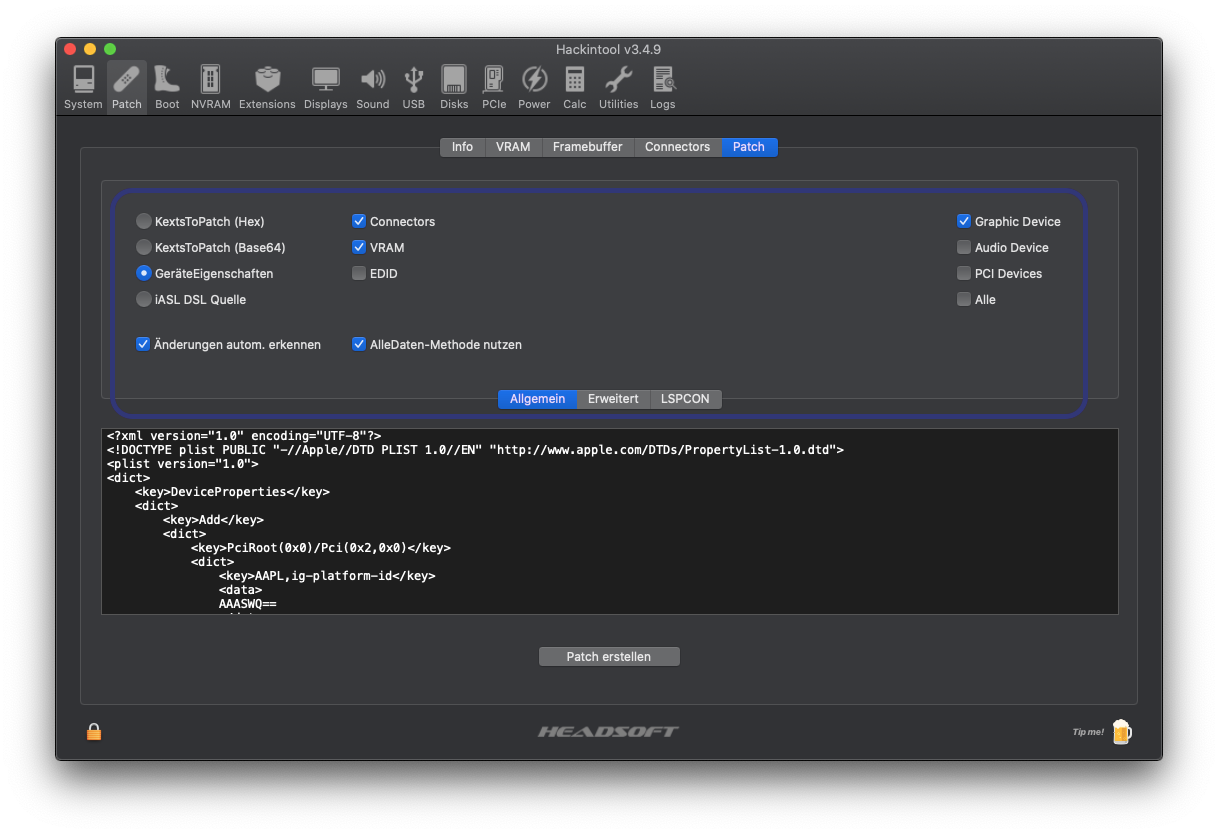Screen dimensions: 1218x834
Task: Toggle Änderungen autom. erkennen checkbox
Action: (x=143, y=344)
